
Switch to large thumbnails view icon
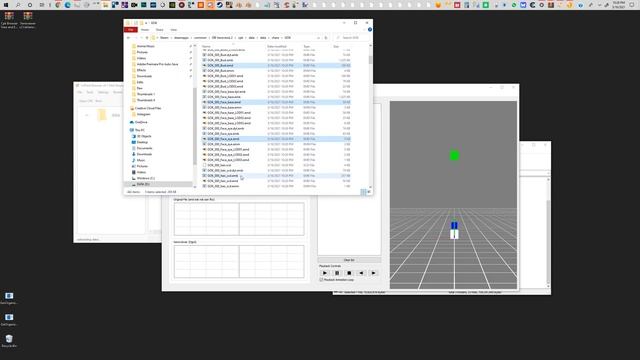[369, 192]
